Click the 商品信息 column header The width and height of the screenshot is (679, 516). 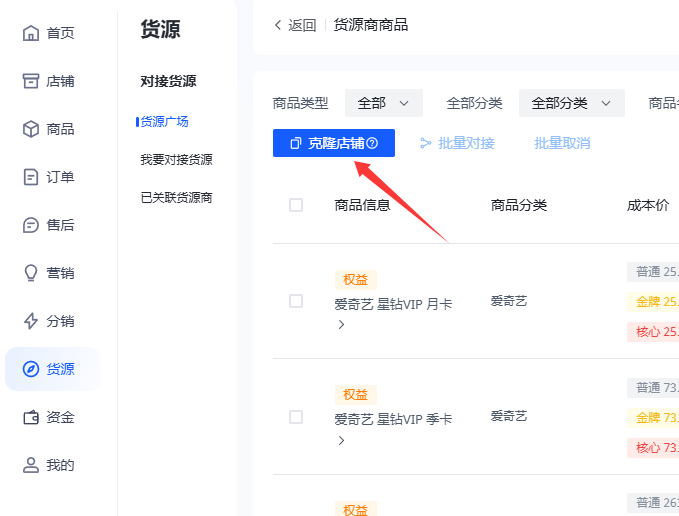[362, 205]
